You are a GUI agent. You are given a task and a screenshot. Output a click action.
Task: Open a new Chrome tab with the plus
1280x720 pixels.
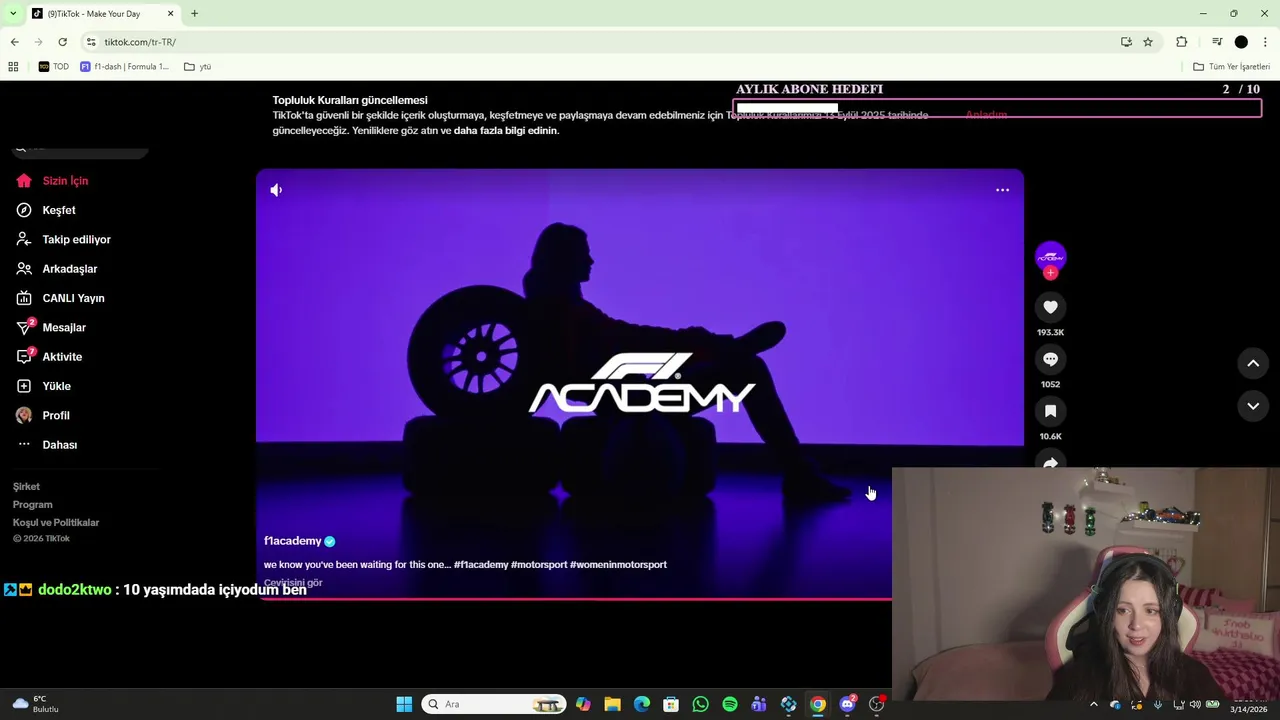tap(194, 14)
